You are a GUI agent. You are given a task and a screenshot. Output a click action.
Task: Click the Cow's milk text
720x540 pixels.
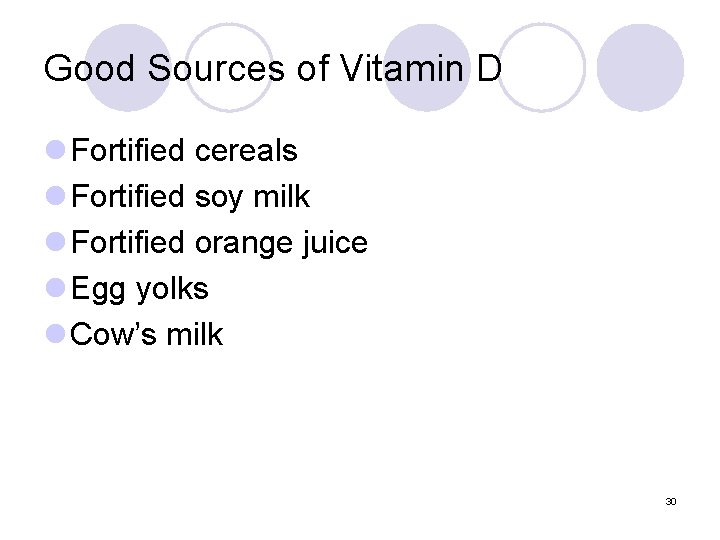click(147, 335)
